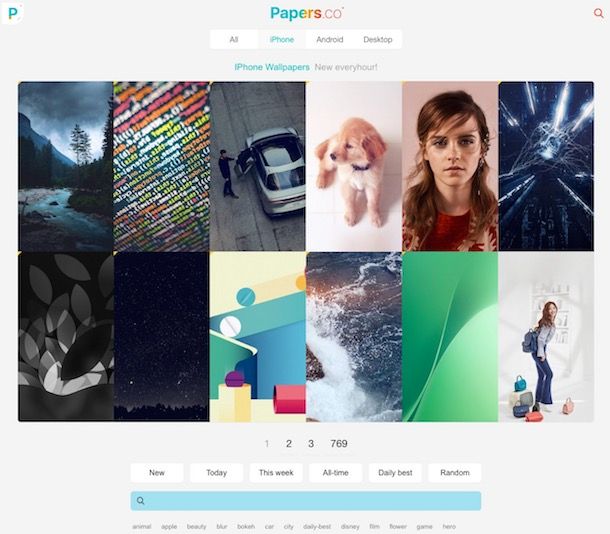610x534 pixels.
Task: Open search with the red magnifier icon
Action: point(598,13)
